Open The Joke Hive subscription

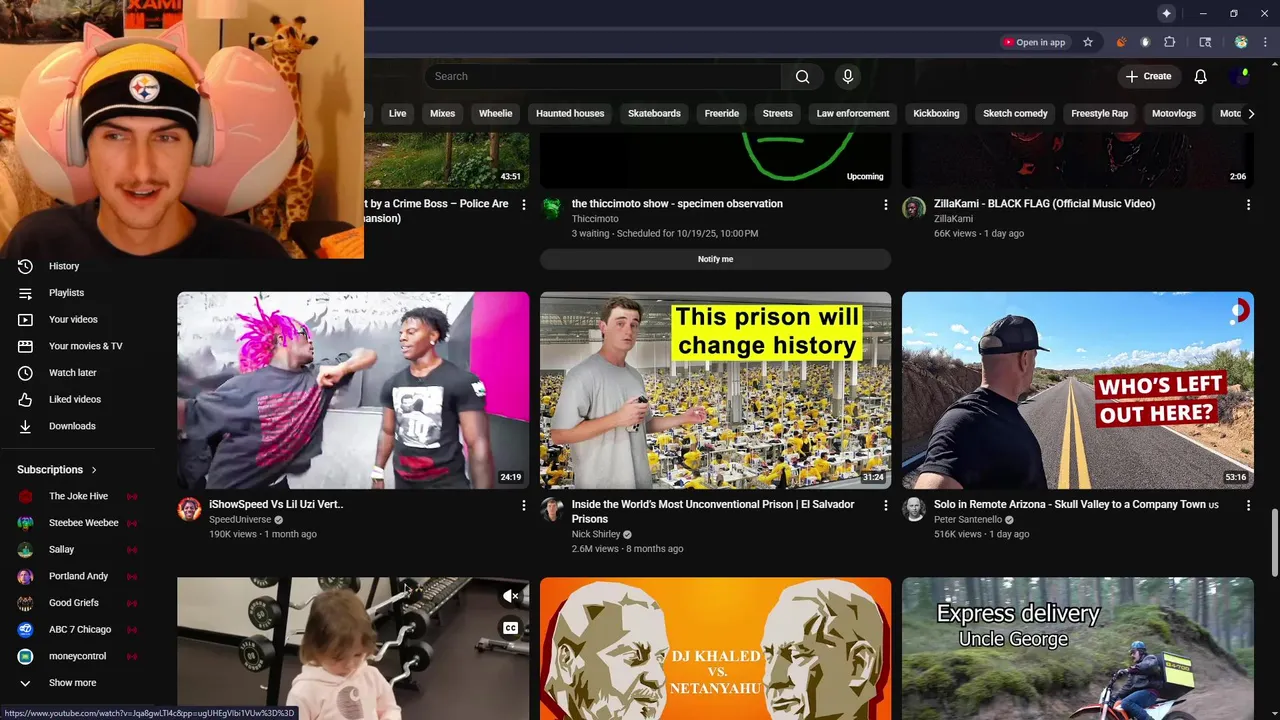80,496
